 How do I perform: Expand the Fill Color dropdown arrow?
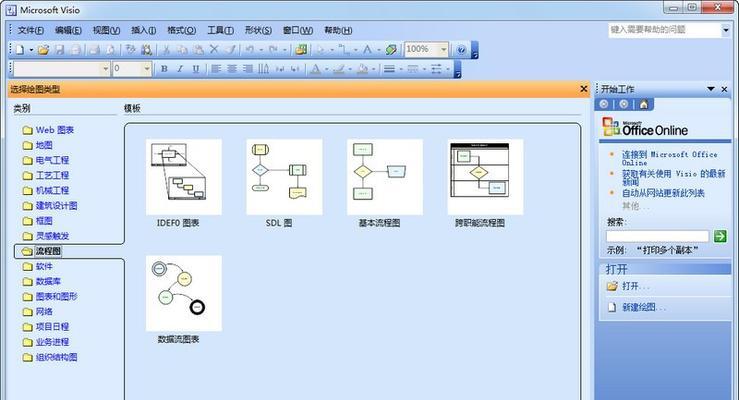click(x=373, y=69)
